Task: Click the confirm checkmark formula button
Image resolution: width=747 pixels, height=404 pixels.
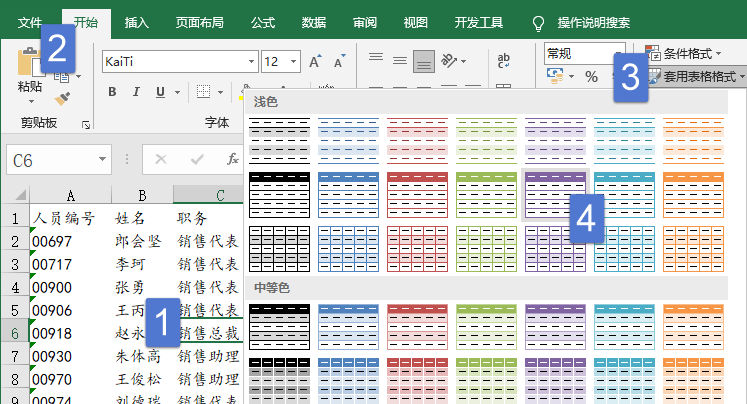Action: tap(197, 159)
